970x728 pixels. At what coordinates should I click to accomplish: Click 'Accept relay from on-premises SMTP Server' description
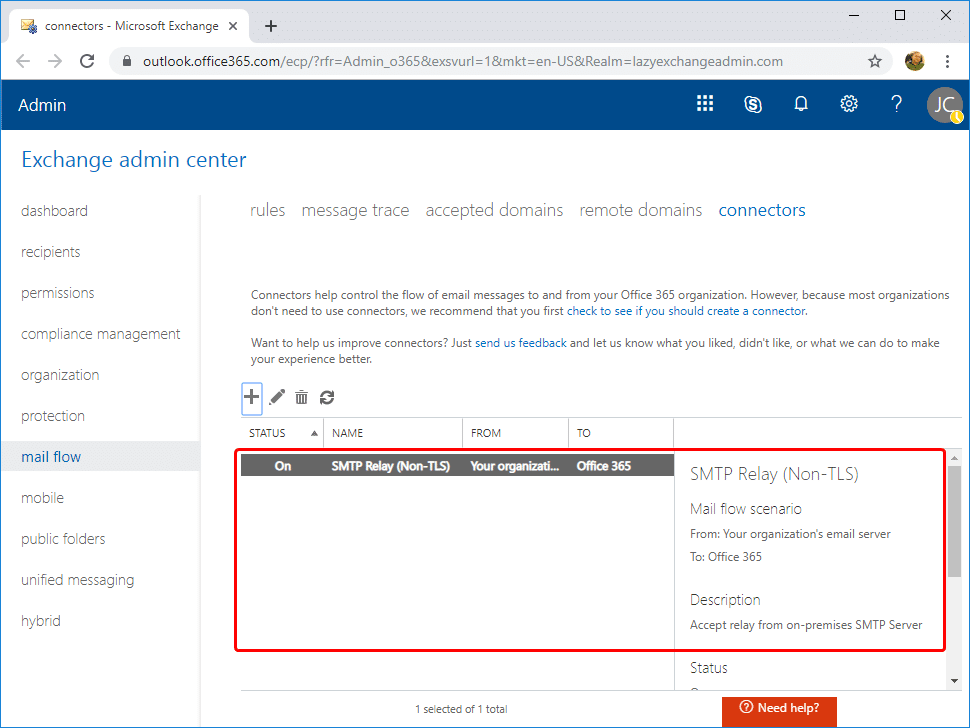[806, 625]
